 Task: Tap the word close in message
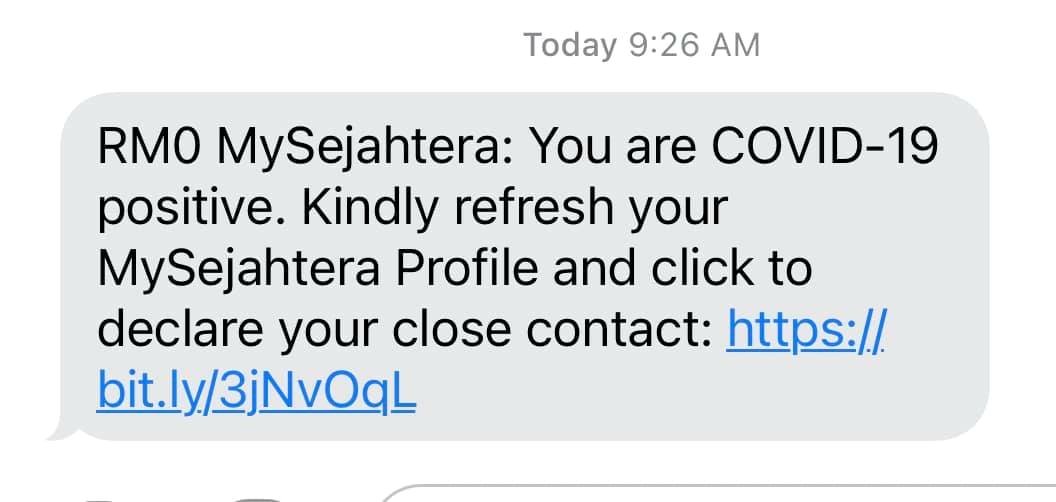(451, 330)
